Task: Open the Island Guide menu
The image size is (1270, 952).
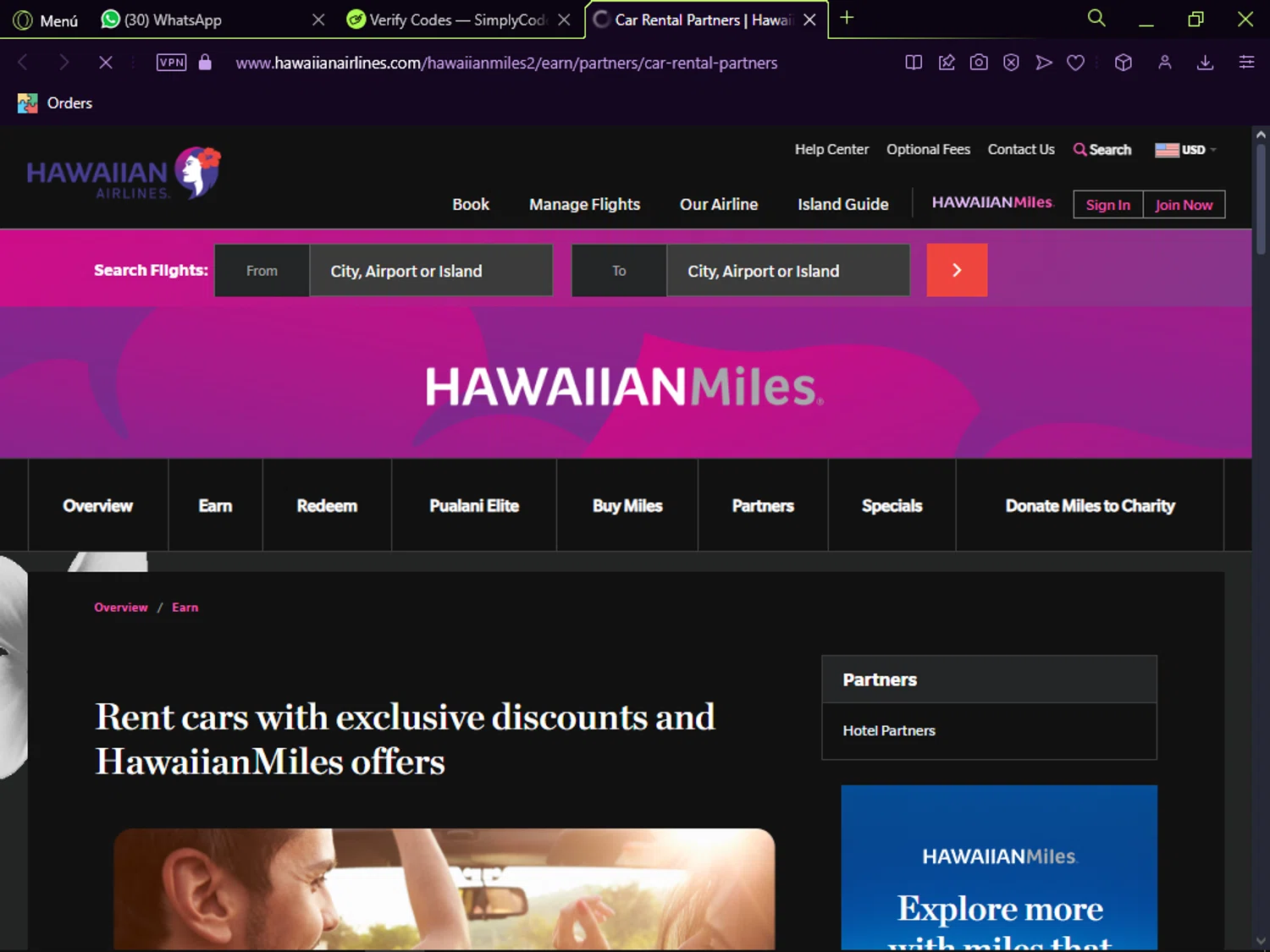Action: point(843,204)
